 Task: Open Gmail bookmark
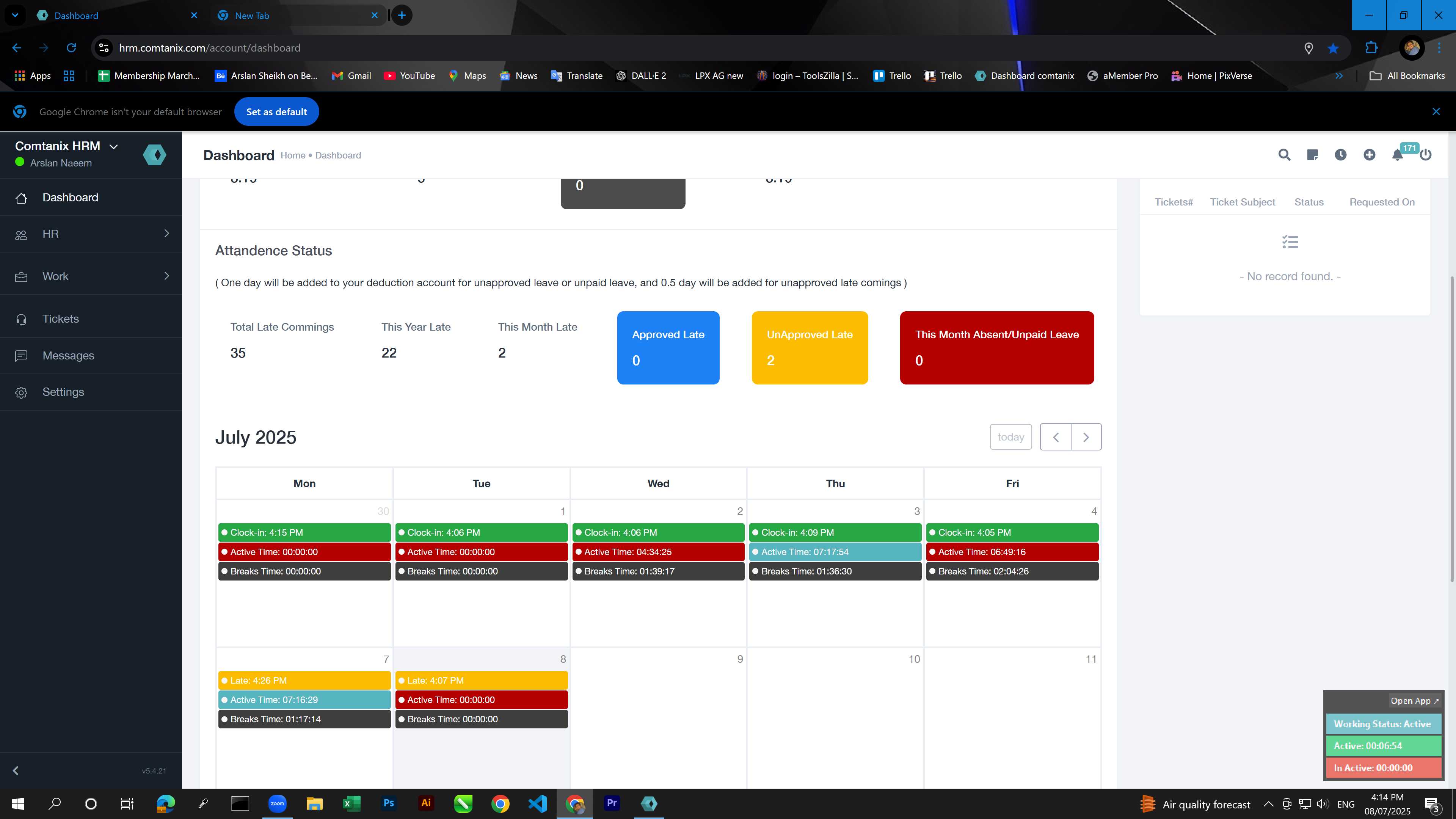(x=351, y=76)
